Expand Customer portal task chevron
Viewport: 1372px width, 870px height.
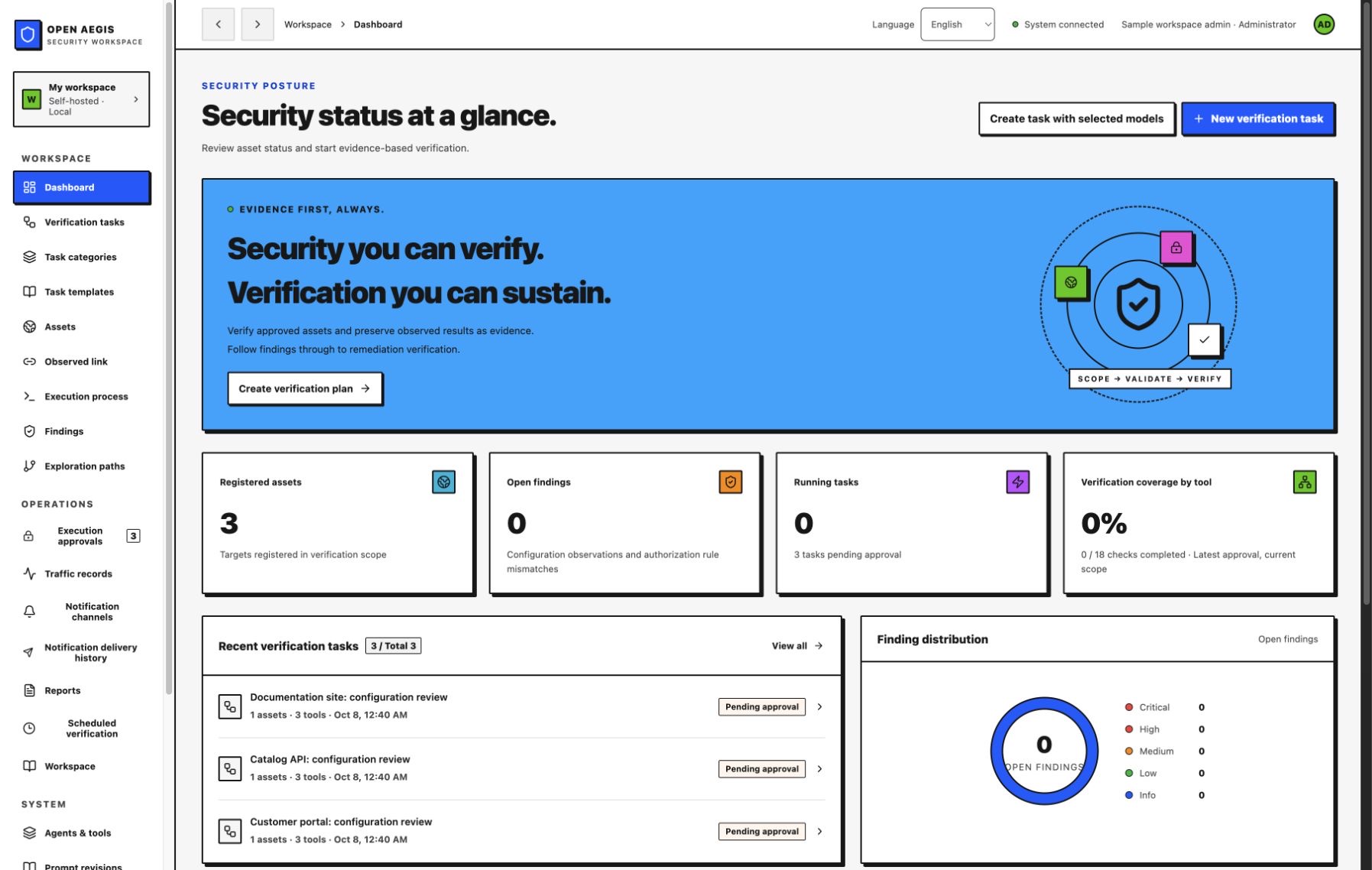pos(819,832)
